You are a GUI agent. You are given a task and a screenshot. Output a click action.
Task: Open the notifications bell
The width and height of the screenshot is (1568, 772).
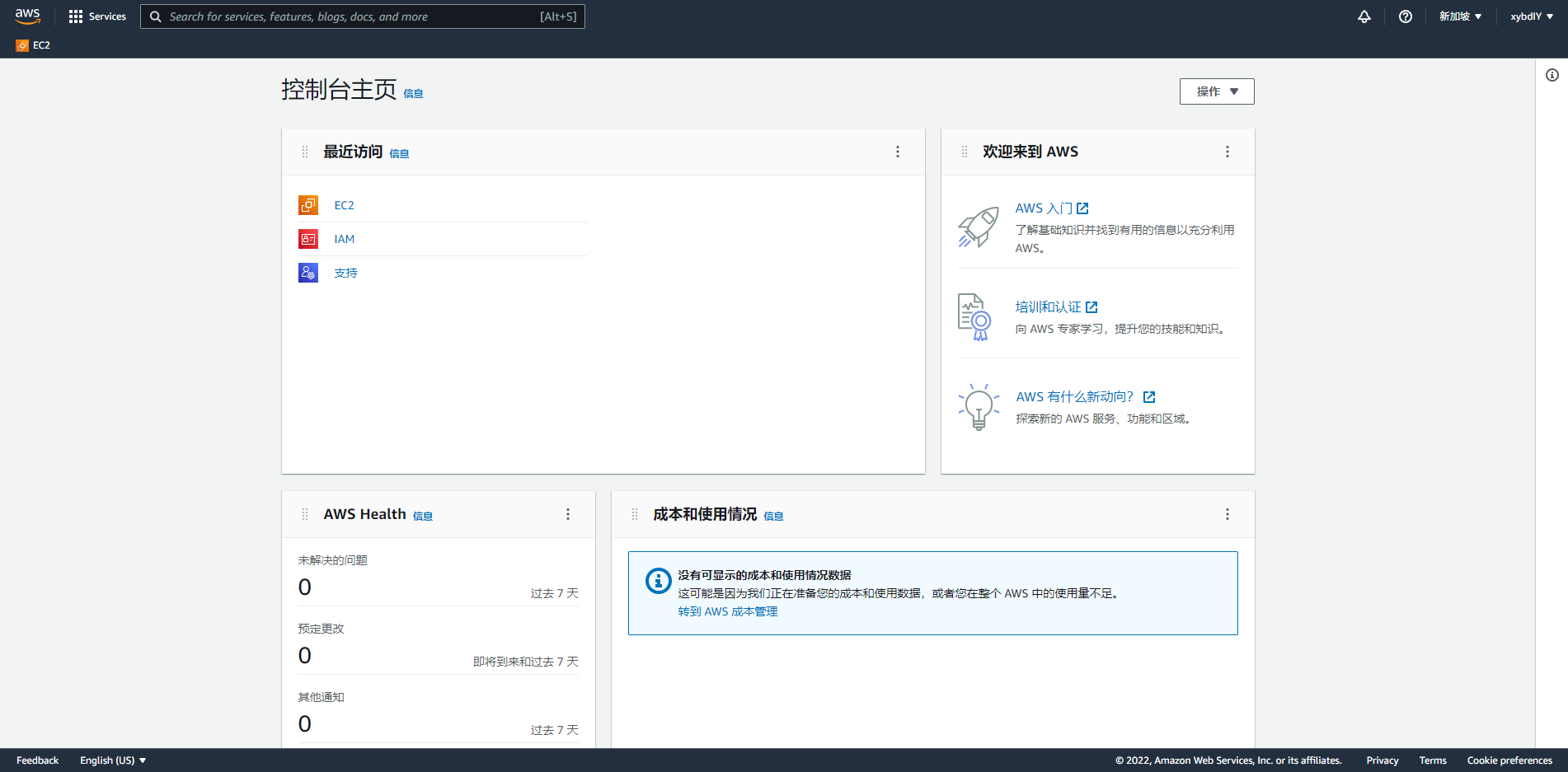[1364, 16]
